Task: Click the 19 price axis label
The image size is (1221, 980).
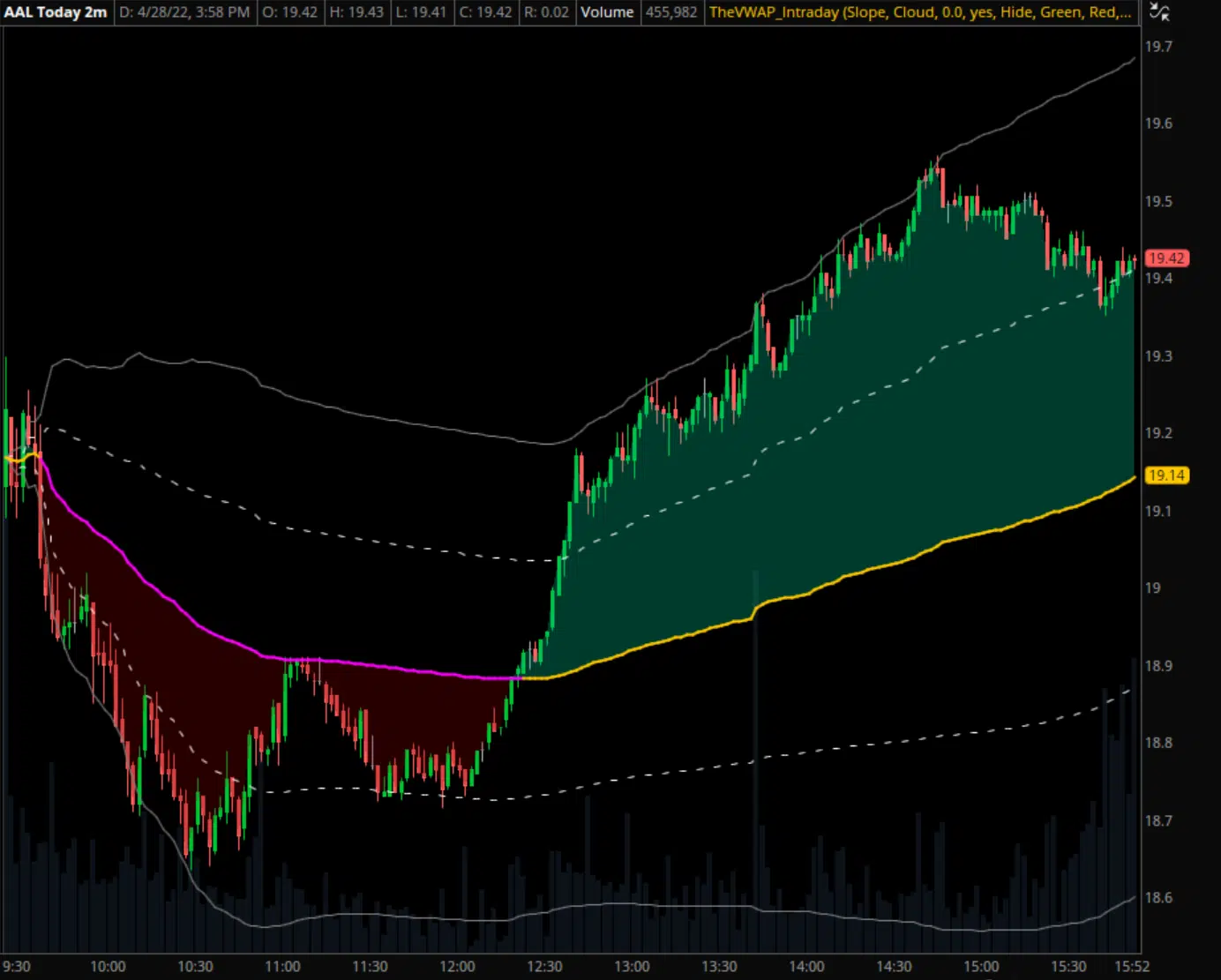Action: point(1152,588)
